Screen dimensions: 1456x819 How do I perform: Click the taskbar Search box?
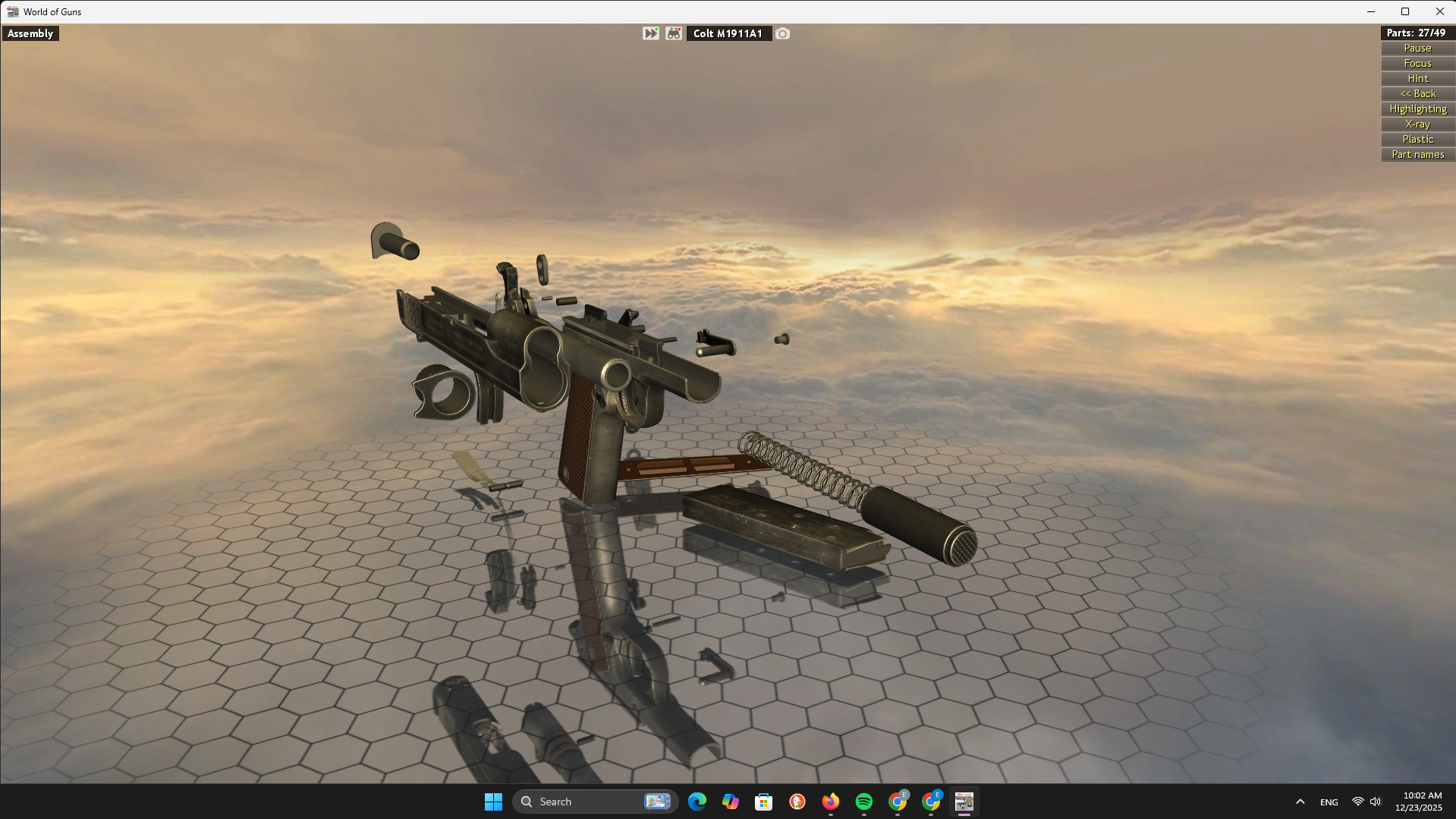595,802
